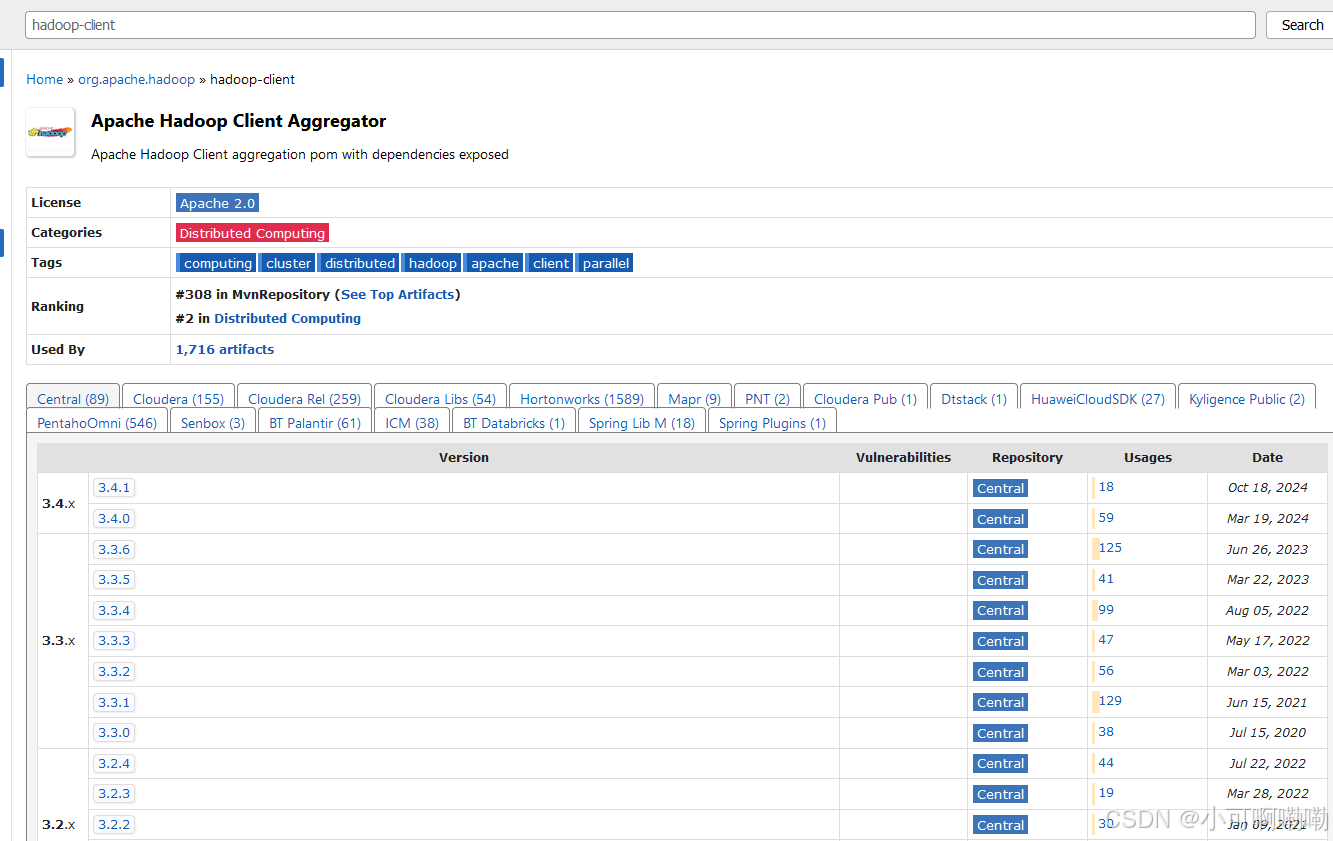Open 129 usages for version 3.3.1

(1110, 701)
